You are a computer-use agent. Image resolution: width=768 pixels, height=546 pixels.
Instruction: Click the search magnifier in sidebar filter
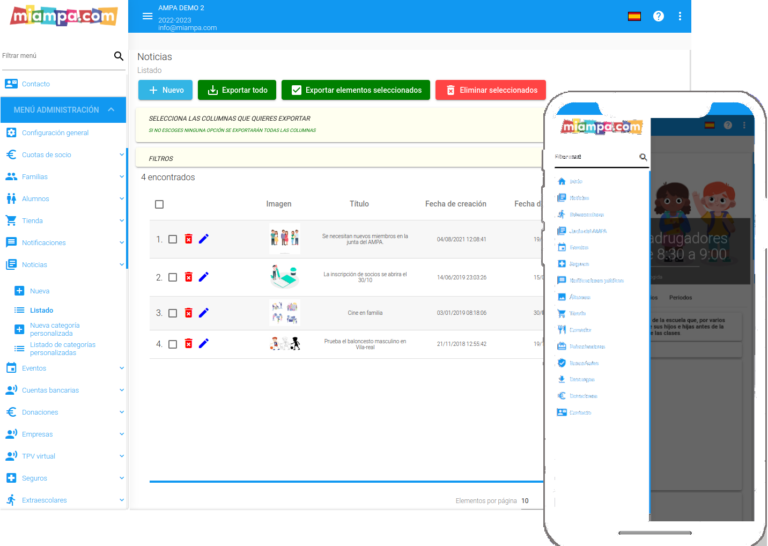pyautogui.click(x=119, y=56)
